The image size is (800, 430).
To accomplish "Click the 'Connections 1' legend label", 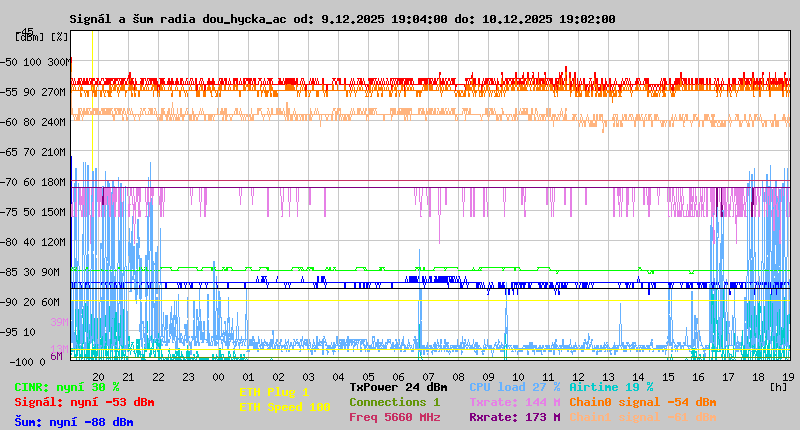I will tap(394, 402).
